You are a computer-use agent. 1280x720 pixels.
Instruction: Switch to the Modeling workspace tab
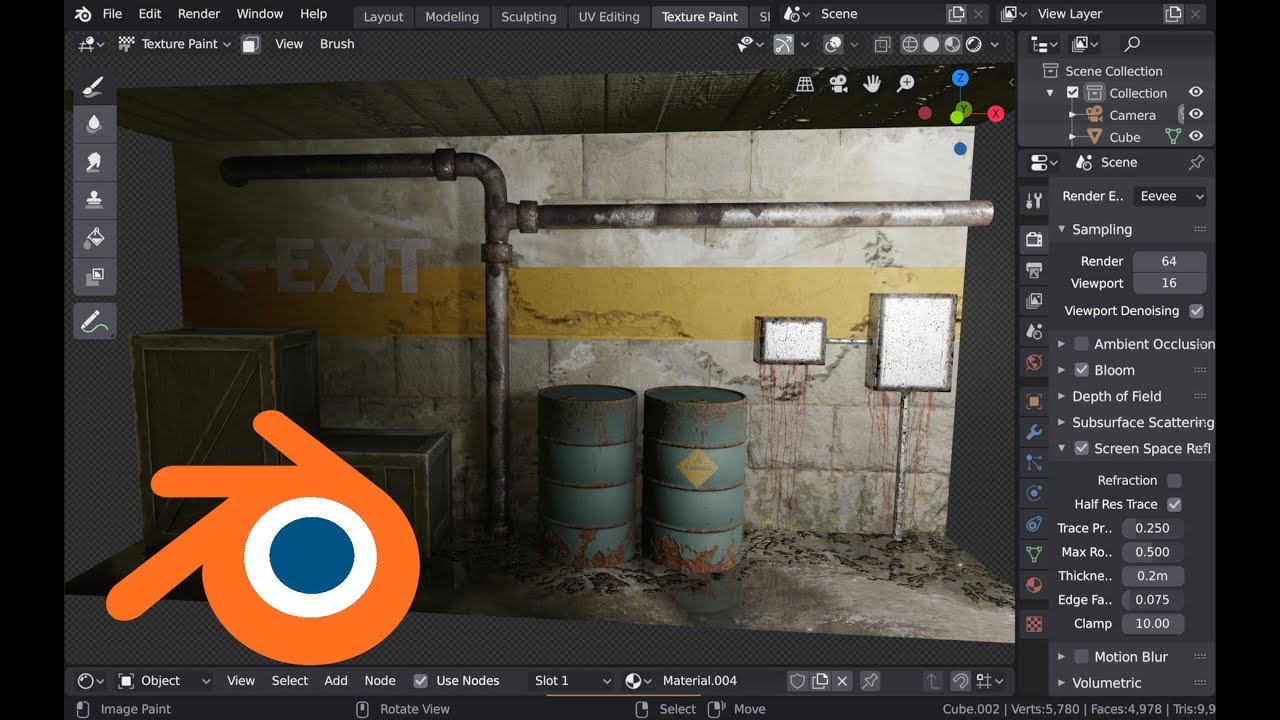point(452,17)
